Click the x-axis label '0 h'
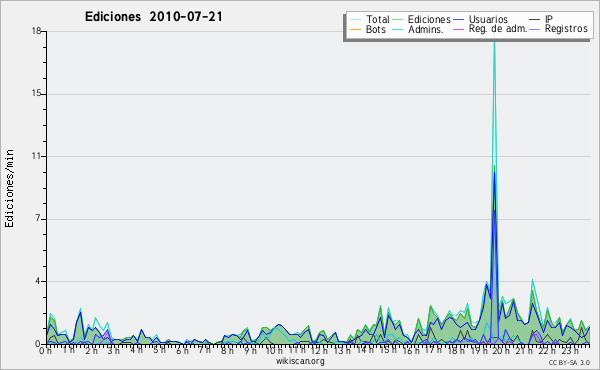The height and width of the screenshot is (370, 600). [x=45, y=350]
